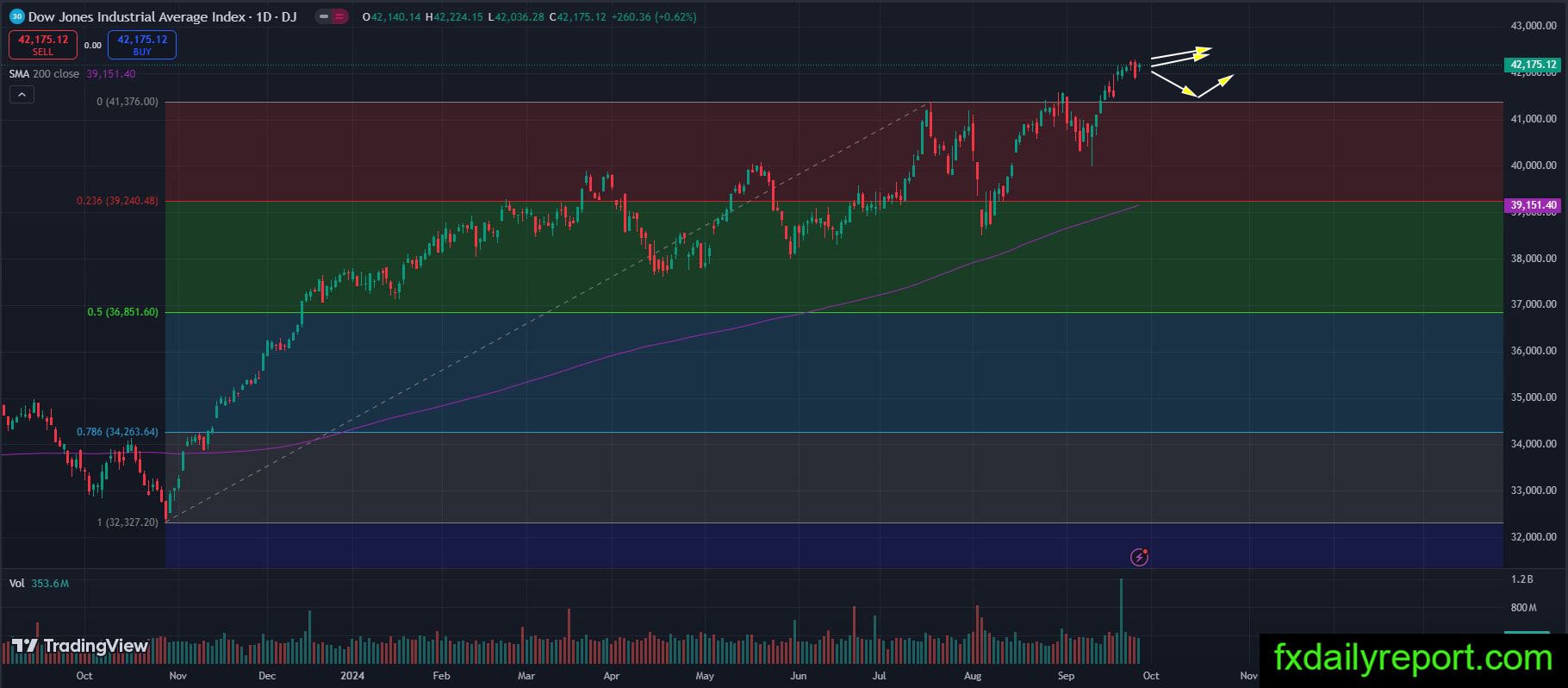Click the Jul label on the time axis
The image size is (1568, 688).
coord(880,676)
